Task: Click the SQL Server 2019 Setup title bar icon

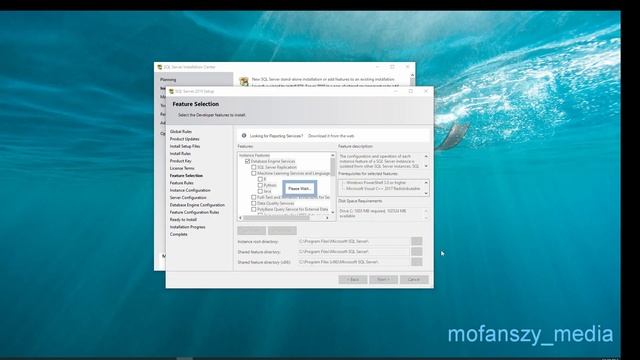Action: pos(171,91)
